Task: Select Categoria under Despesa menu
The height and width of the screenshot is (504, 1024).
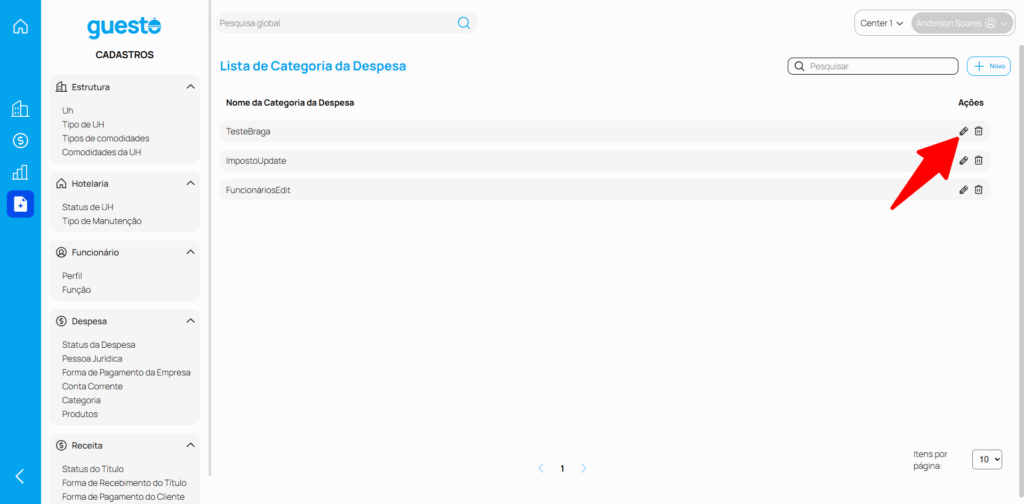Action: pyautogui.click(x=81, y=400)
